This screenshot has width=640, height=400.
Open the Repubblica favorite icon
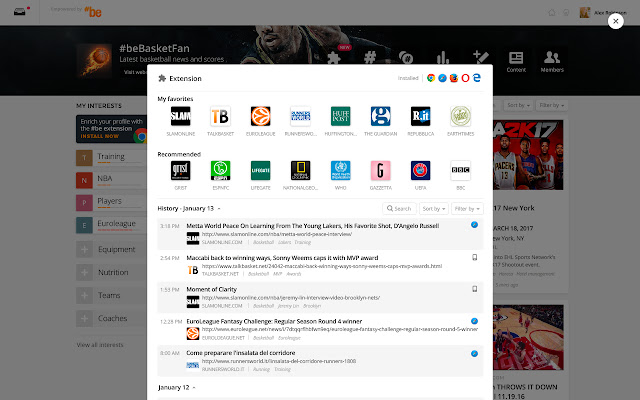point(420,116)
